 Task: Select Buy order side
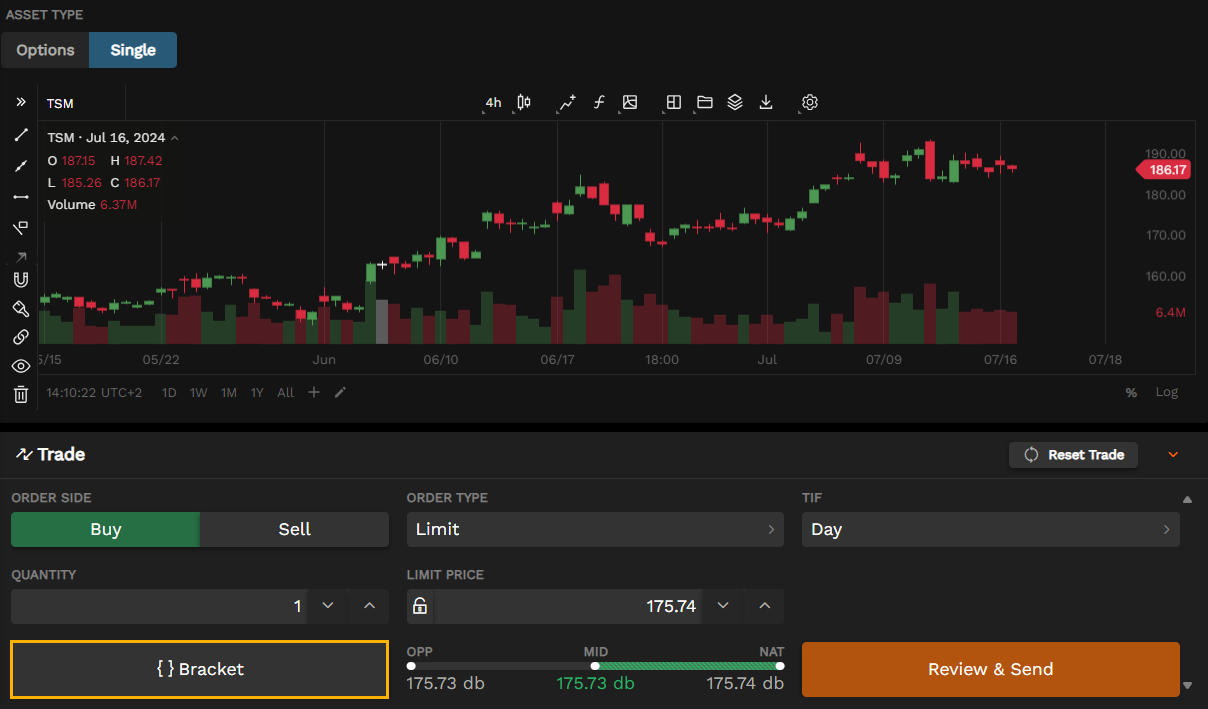[x=105, y=529]
